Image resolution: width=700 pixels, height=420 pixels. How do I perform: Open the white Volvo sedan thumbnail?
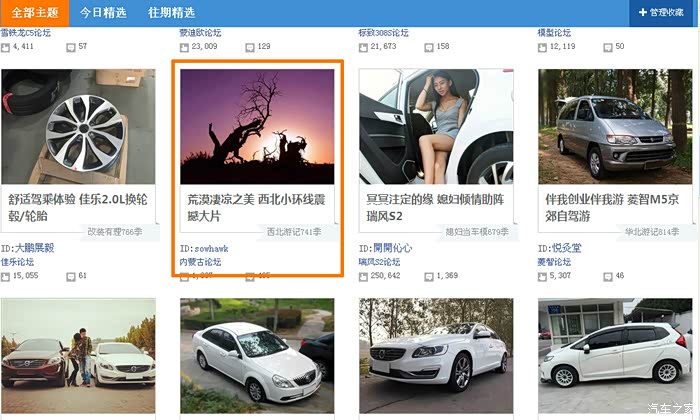[436, 356]
